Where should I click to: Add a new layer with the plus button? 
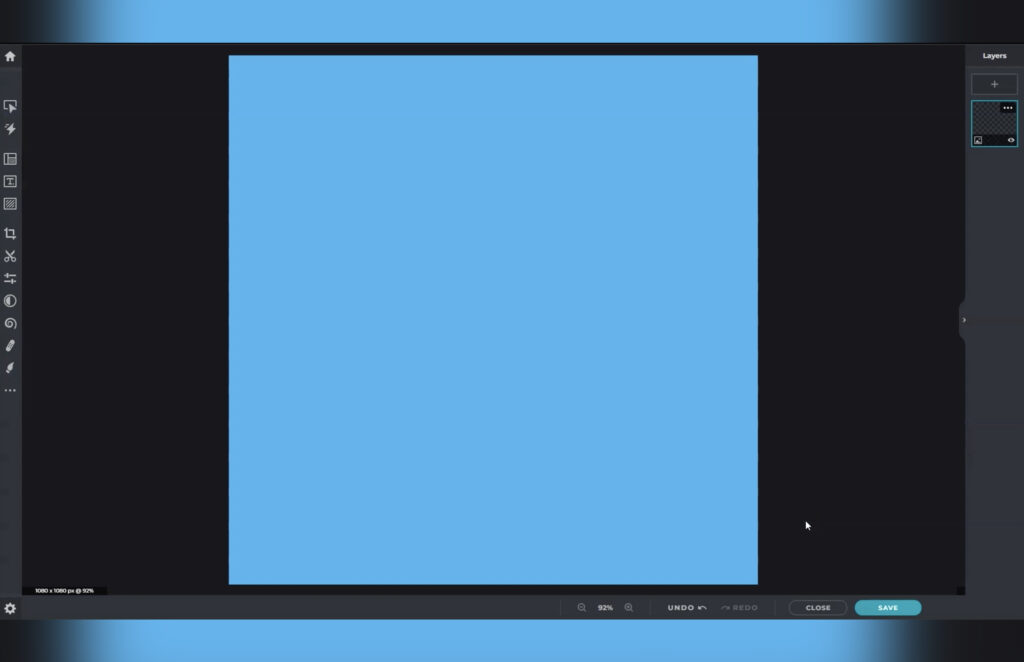994,83
